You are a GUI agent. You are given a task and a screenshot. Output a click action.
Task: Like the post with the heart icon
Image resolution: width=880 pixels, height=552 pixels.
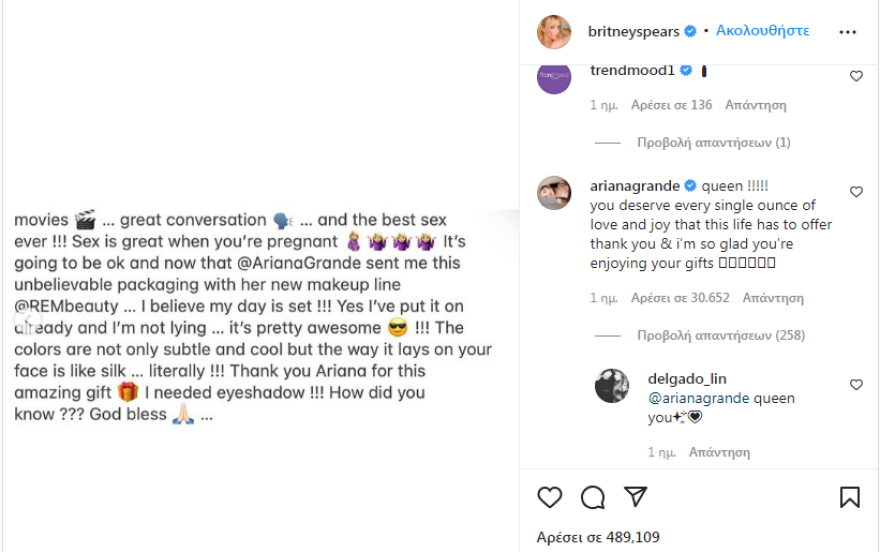click(549, 497)
